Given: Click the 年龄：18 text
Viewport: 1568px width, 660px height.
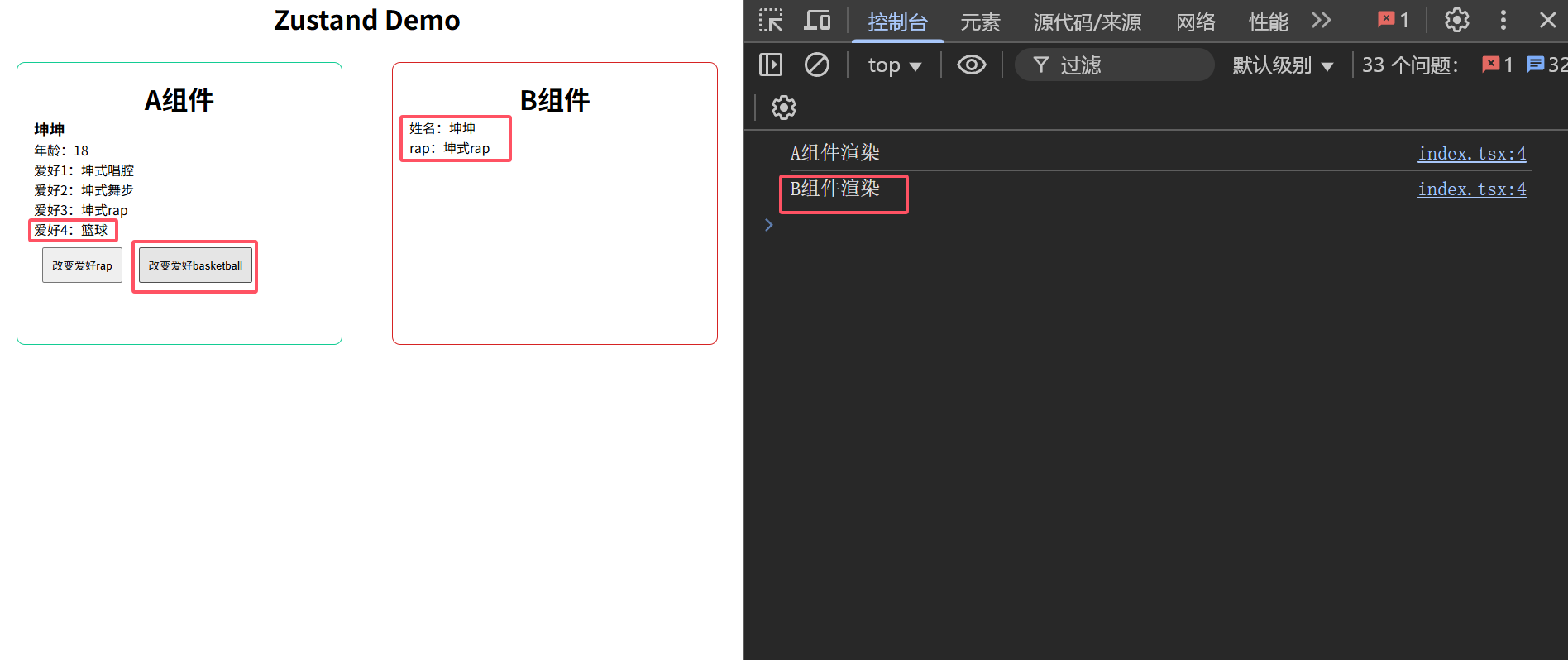Looking at the screenshot, I should pos(61,151).
